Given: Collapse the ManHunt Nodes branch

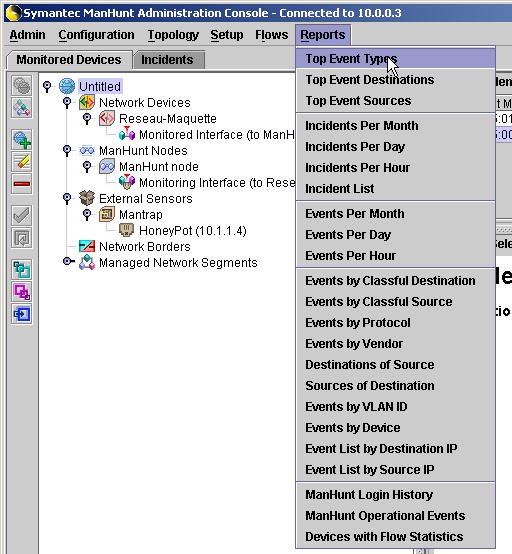Looking at the screenshot, I should coord(67,151).
